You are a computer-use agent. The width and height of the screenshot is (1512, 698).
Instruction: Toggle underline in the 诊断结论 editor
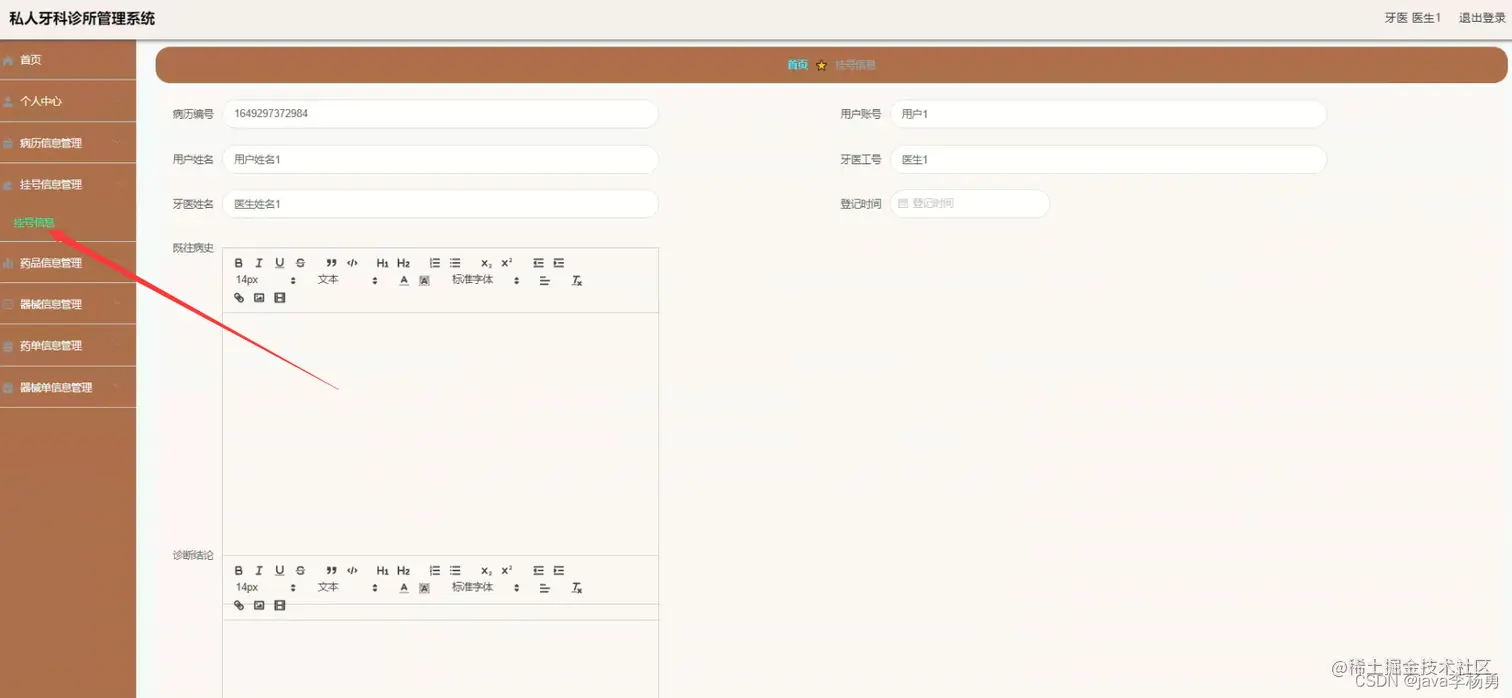point(280,571)
